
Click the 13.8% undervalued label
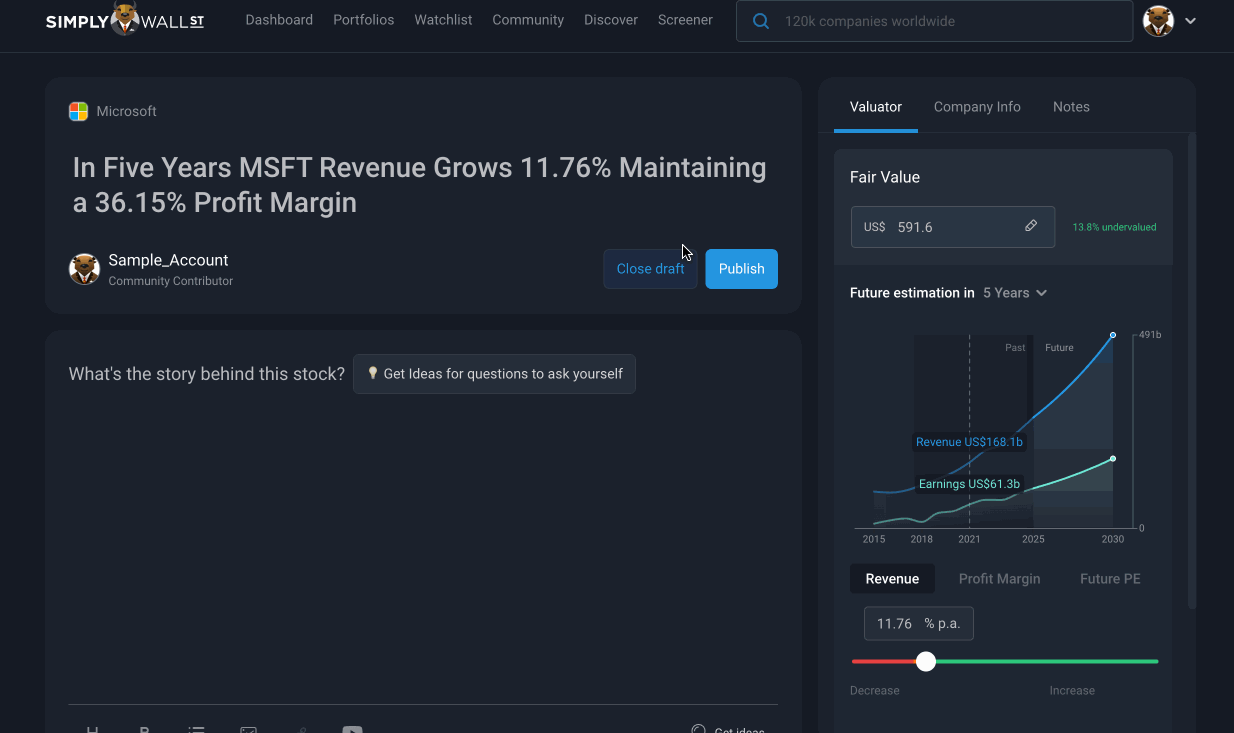pyautogui.click(x=1114, y=227)
